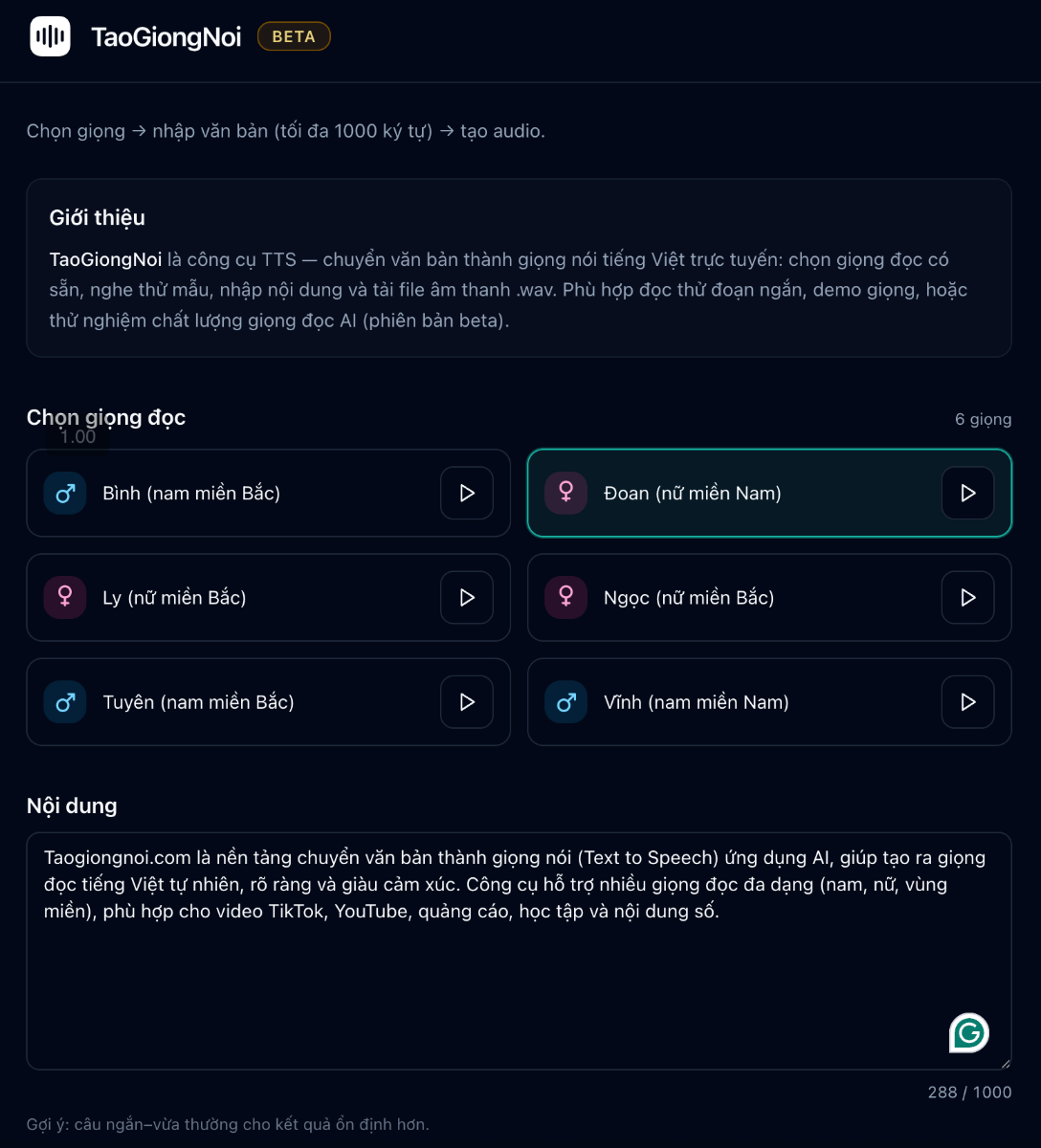Click the textarea resize handle corner

(x=1005, y=1063)
